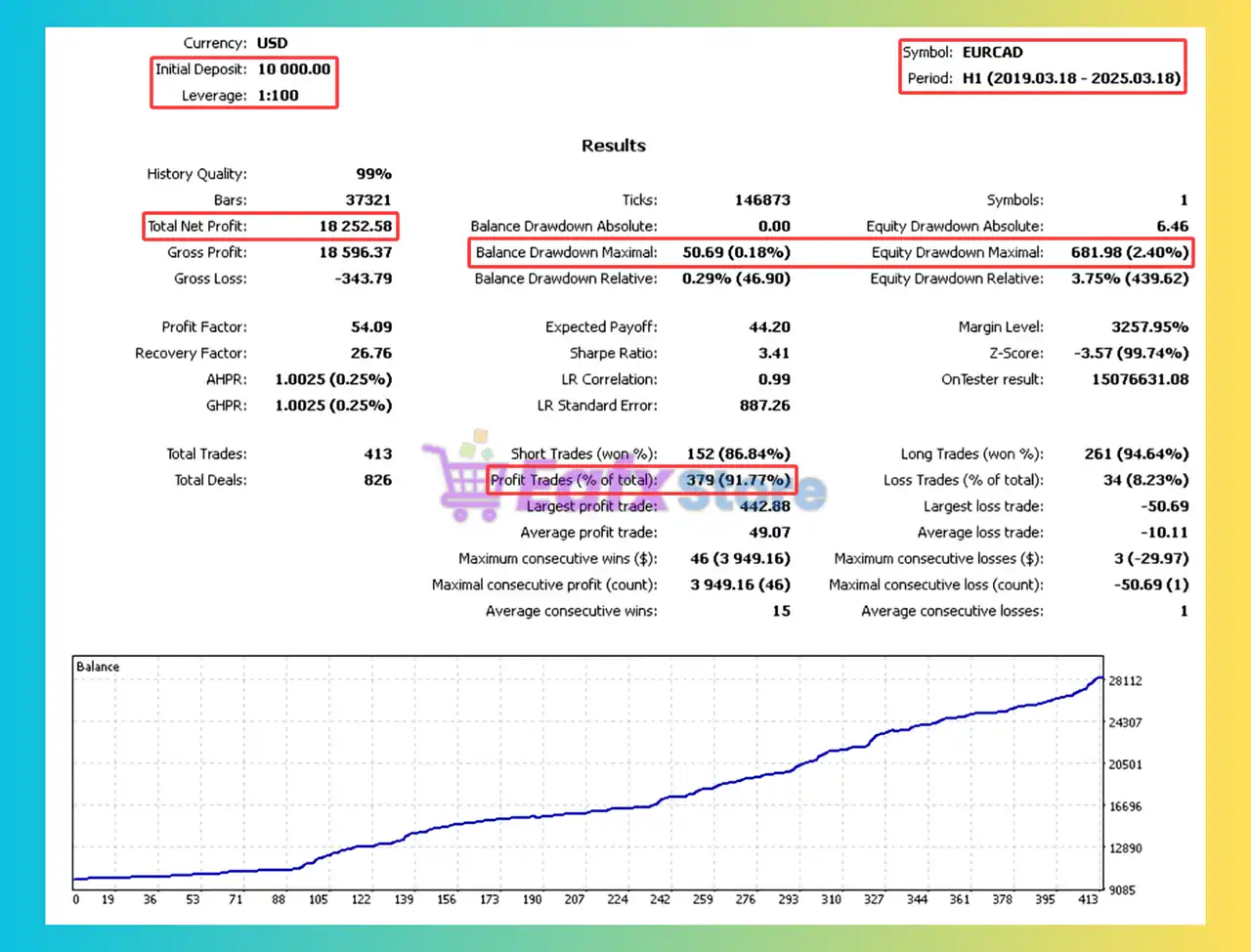Click the Long Trades won percentage value
This screenshot has width=1251, height=952.
tap(1136, 454)
